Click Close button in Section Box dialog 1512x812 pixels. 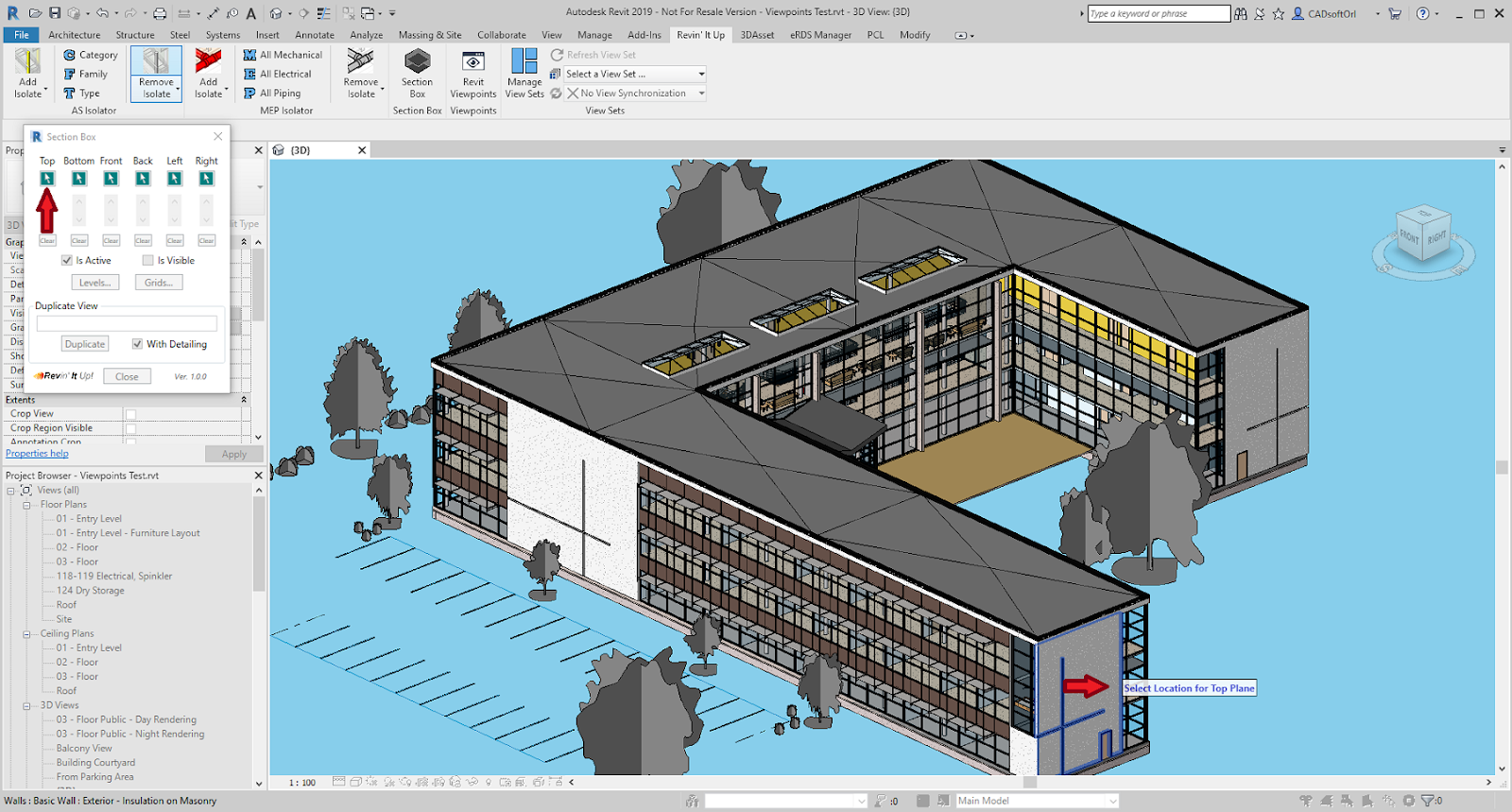[127, 376]
